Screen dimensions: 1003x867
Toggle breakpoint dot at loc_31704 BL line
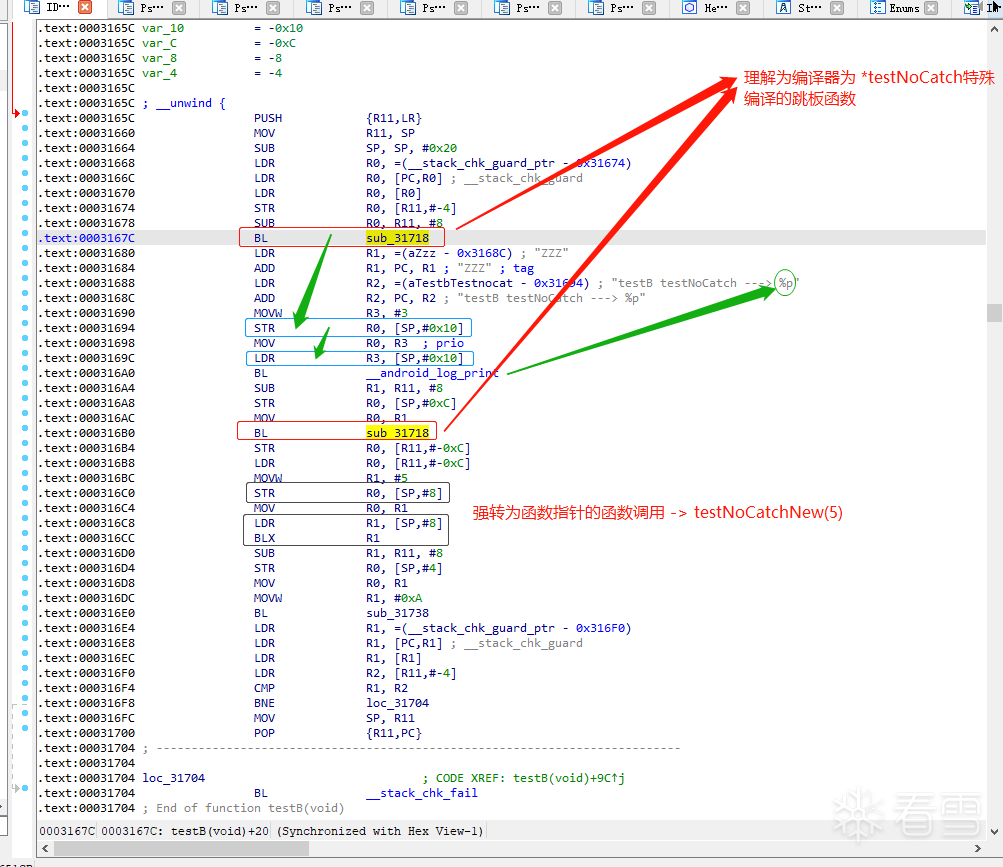point(25,788)
